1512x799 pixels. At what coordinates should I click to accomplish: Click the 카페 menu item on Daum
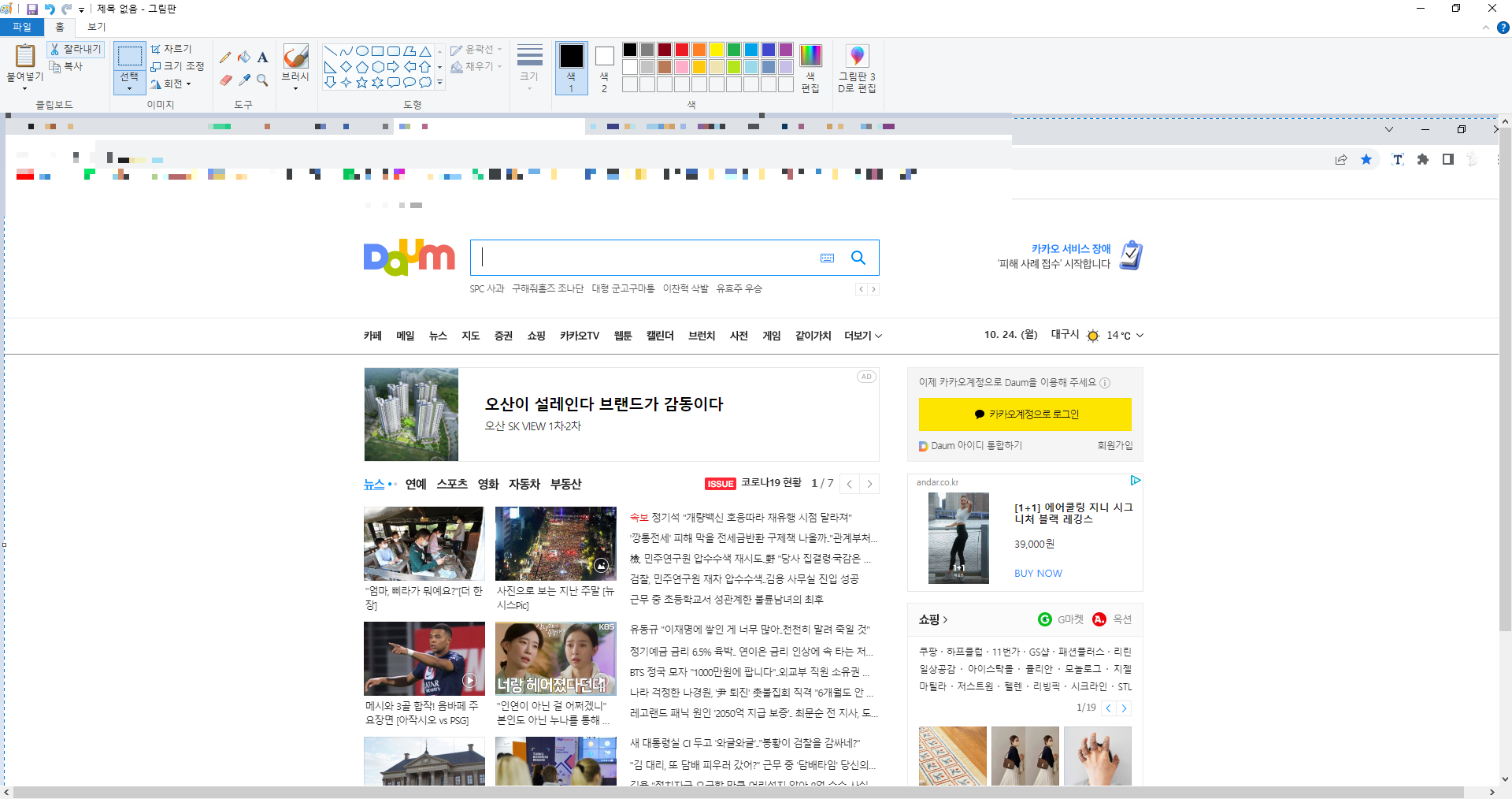coord(372,336)
